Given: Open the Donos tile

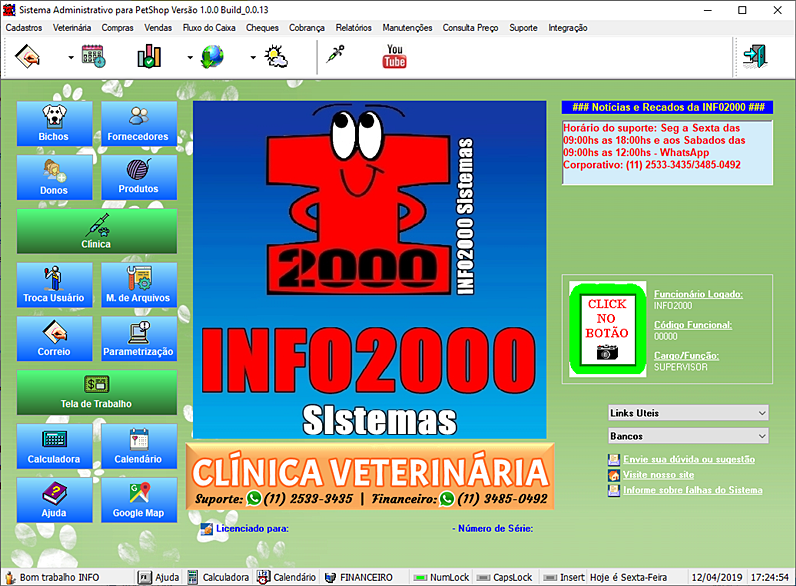Looking at the screenshot, I should pos(54,177).
